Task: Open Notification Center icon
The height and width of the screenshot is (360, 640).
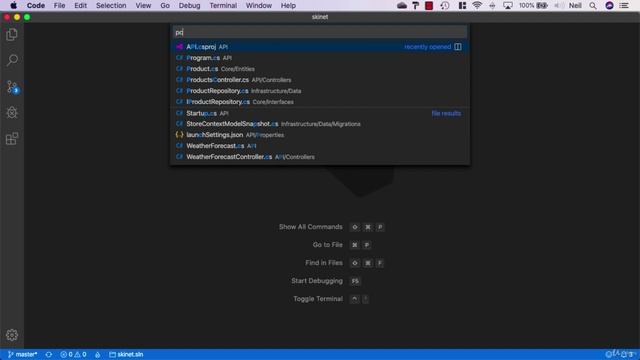Action: coord(624,6)
